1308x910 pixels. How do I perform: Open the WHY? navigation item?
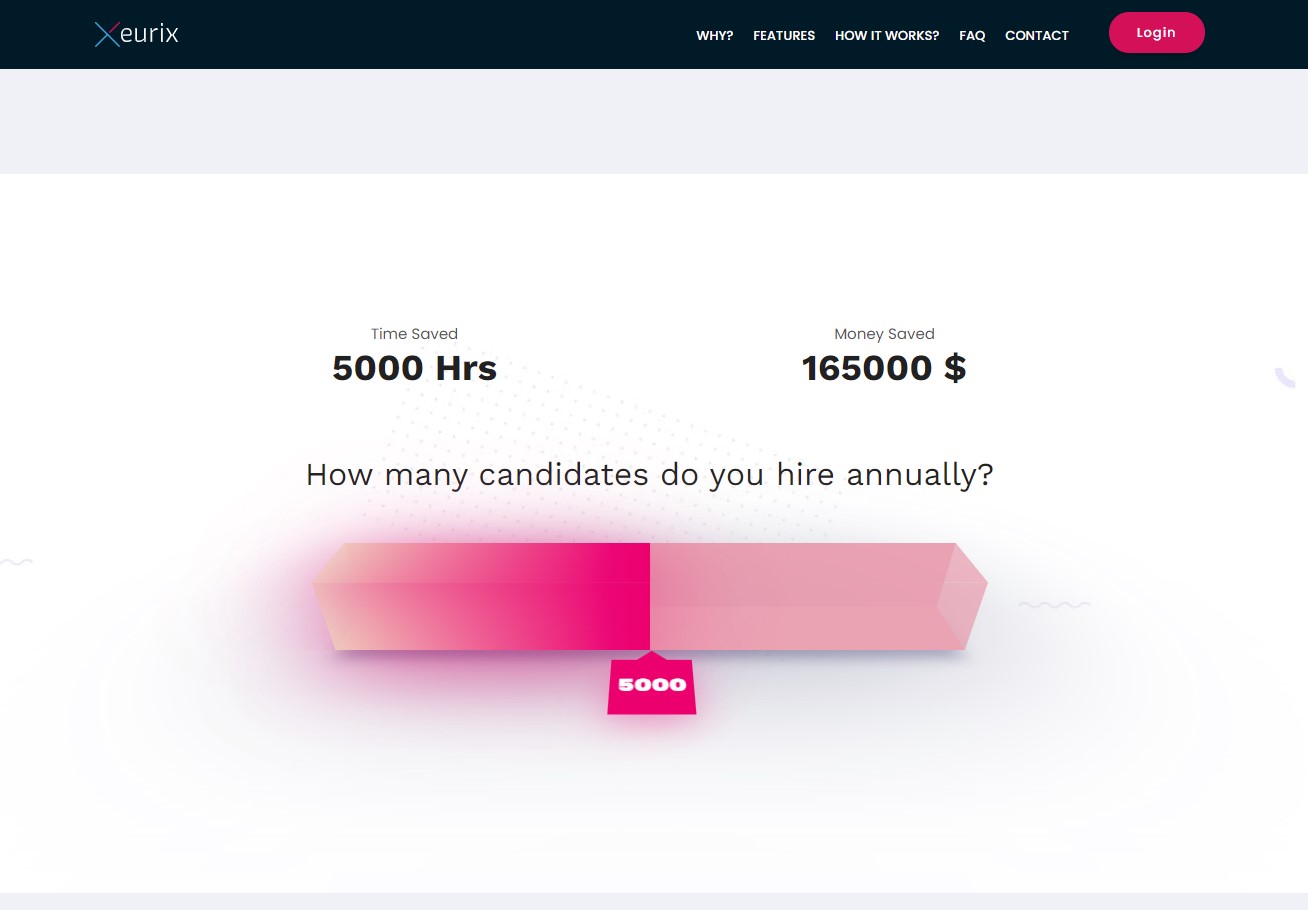tap(714, 35)
